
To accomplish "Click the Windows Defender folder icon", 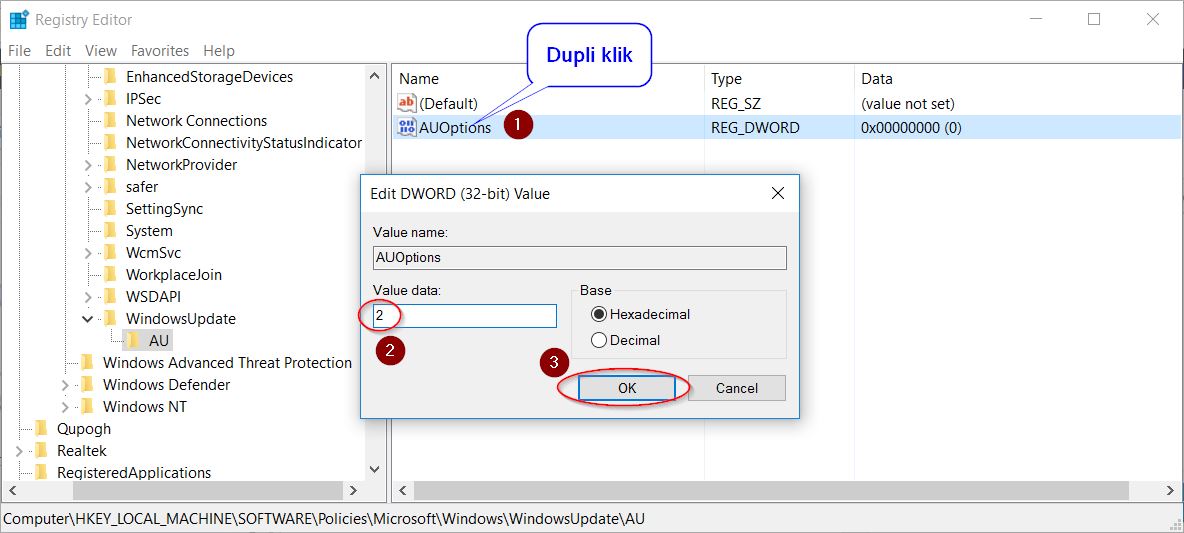I will pos(88,384).
